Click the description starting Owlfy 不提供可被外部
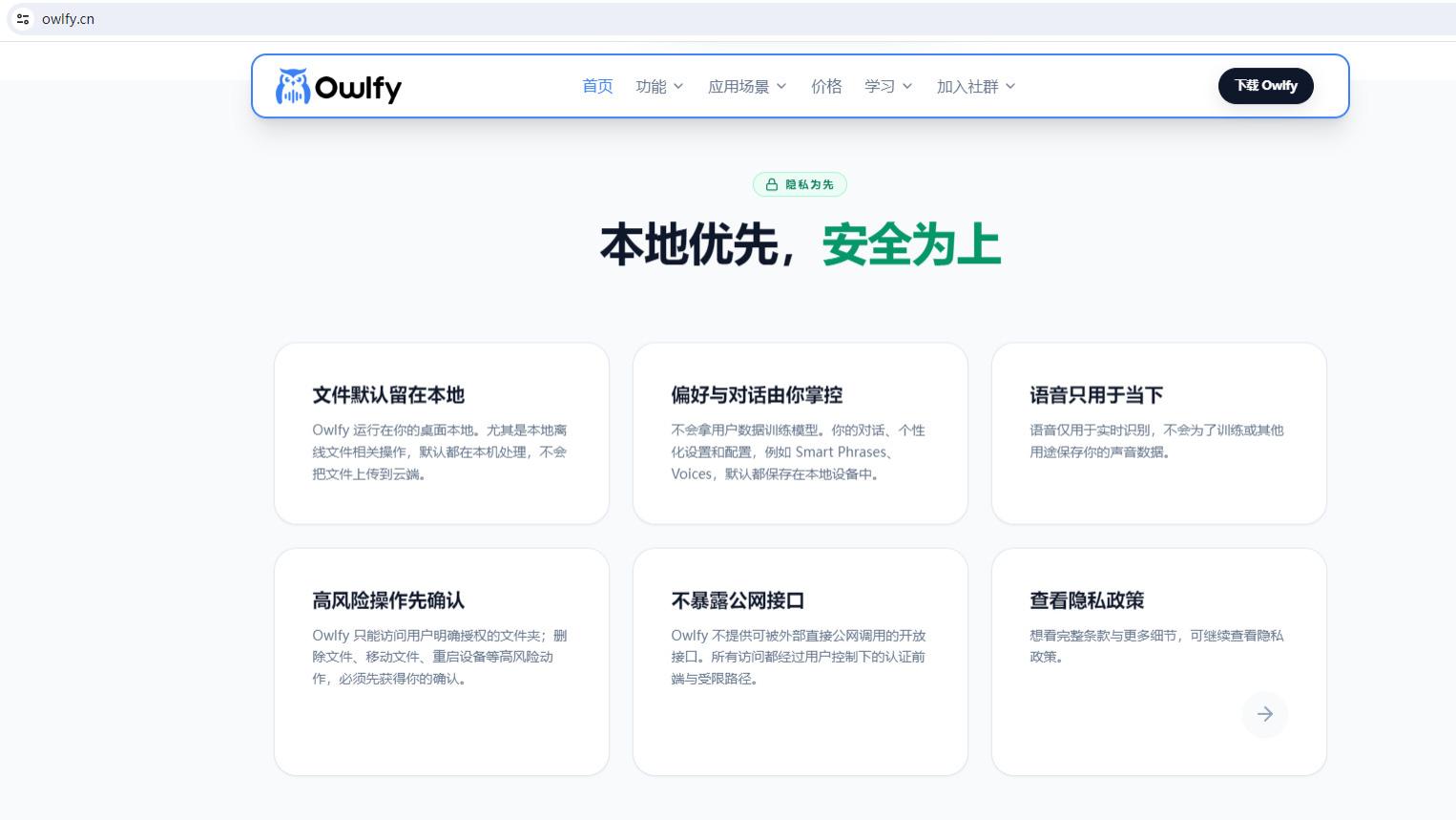1456x820 pixels. tap(799, 657)
